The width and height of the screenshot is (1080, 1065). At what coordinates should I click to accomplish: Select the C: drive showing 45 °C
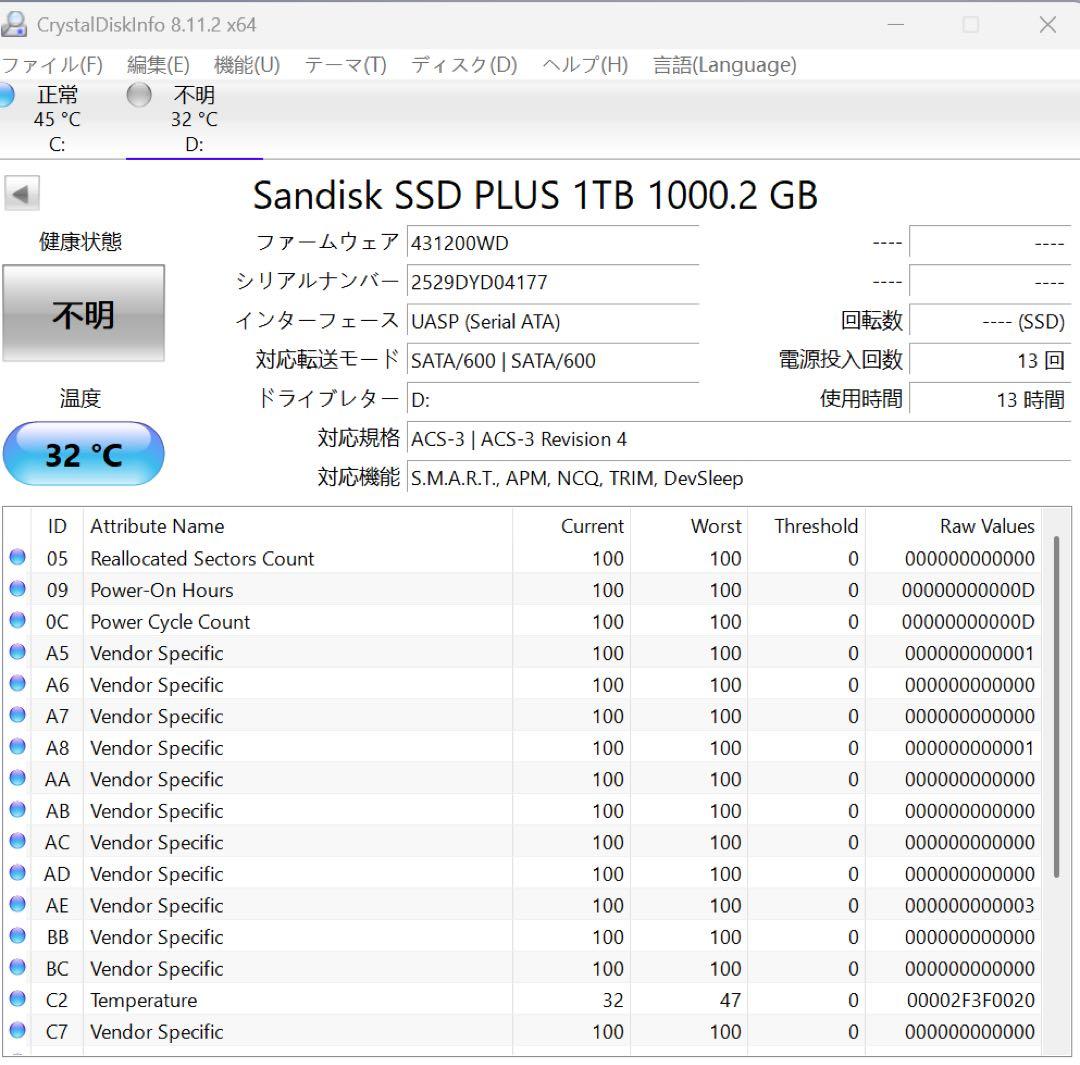[56, 118]
